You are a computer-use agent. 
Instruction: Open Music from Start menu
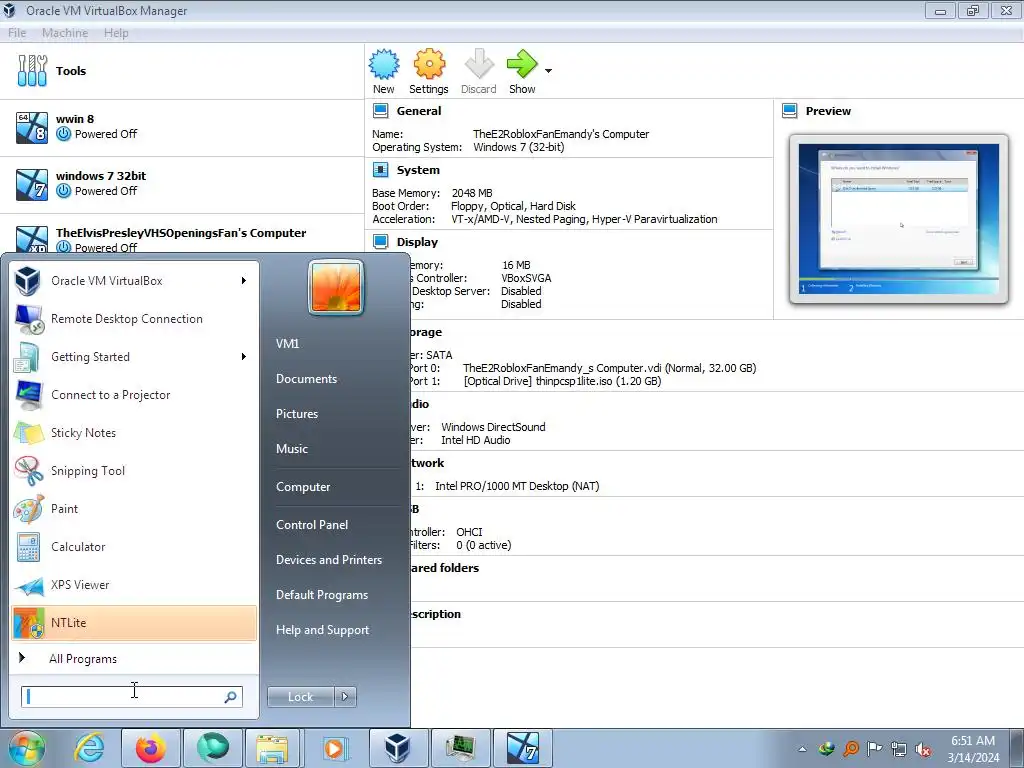292,449
